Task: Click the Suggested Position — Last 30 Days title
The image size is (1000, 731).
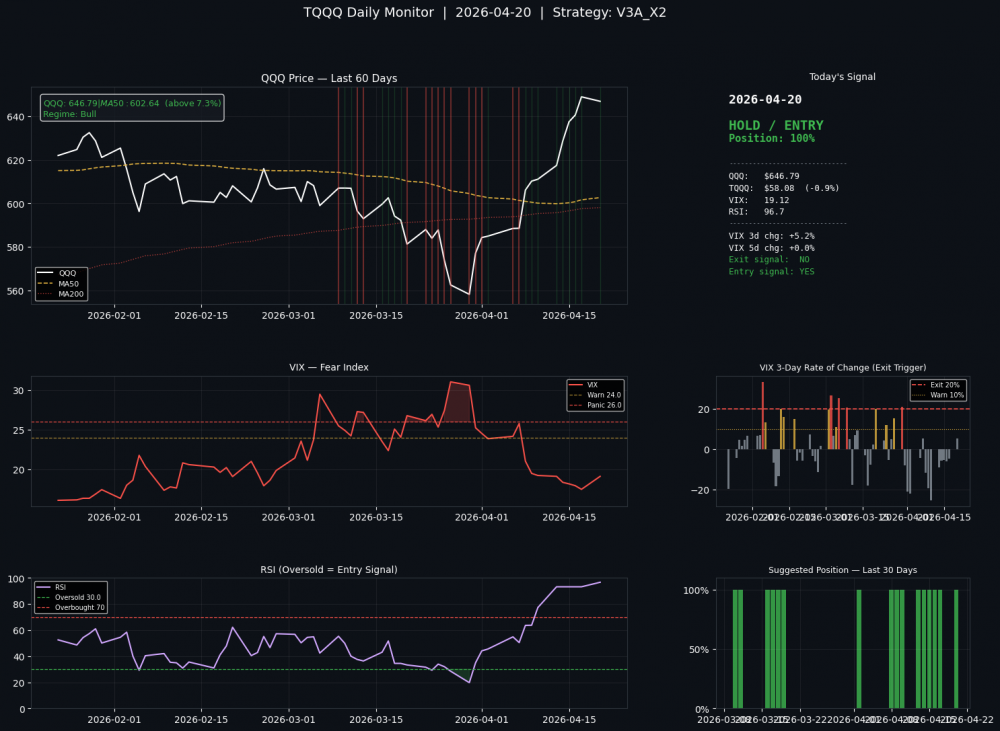Action: 842,570
